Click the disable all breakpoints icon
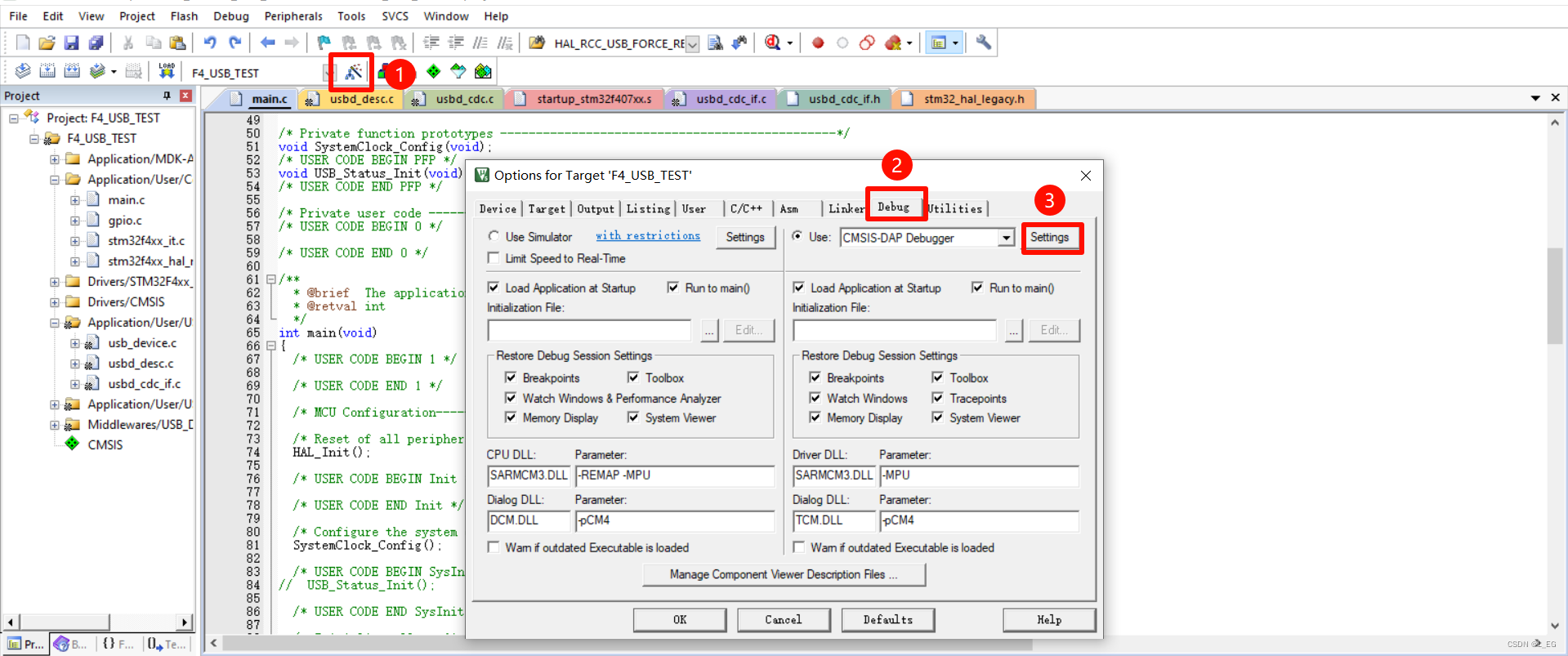1568x656 pixels. (867, 42)
